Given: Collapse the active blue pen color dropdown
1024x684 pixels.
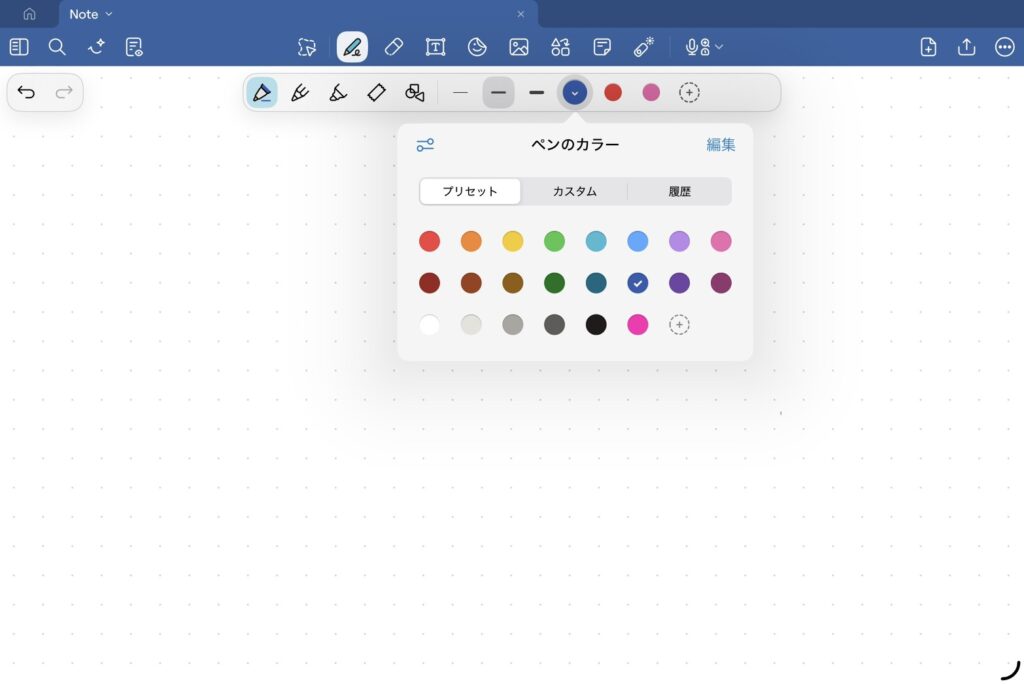Looking at the screenshot, I should click(574, 93).
